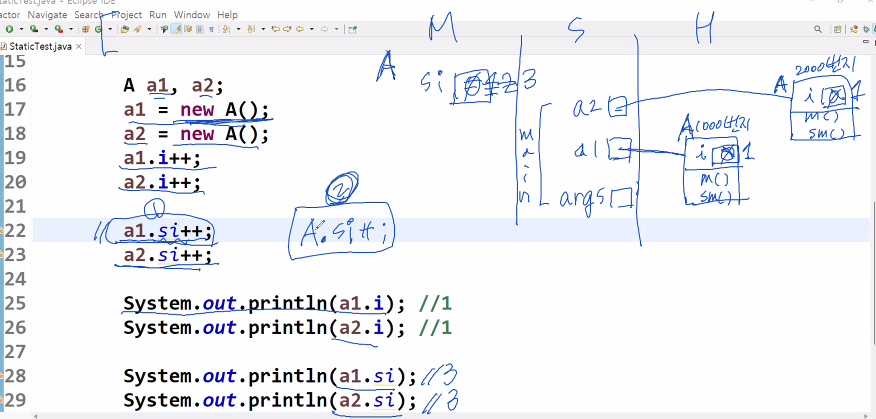The width and height of the screenshot is (876, 419).
Task: Run the program with the green Run button
Action: [x=9, y=29]
